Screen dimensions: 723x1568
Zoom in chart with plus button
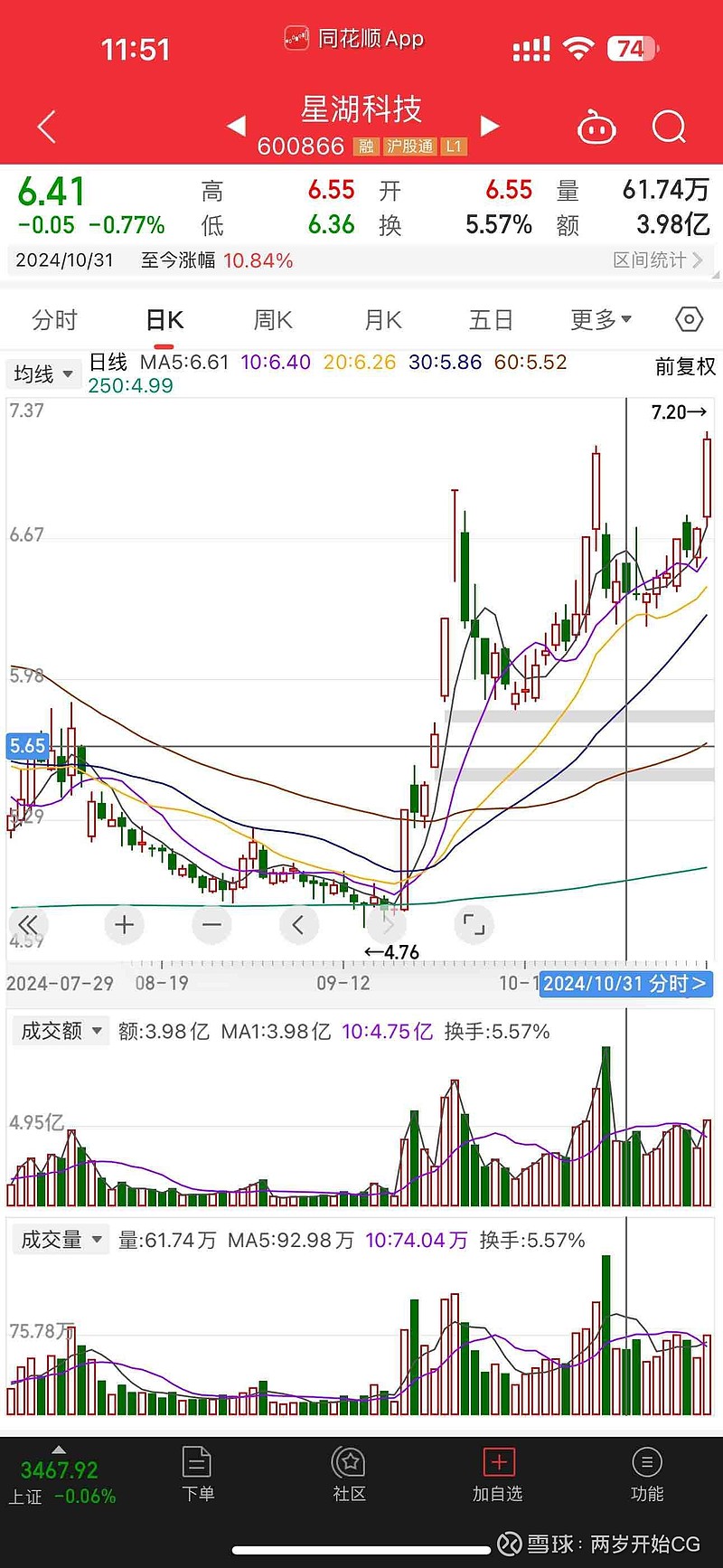click(x=125, y=924)
